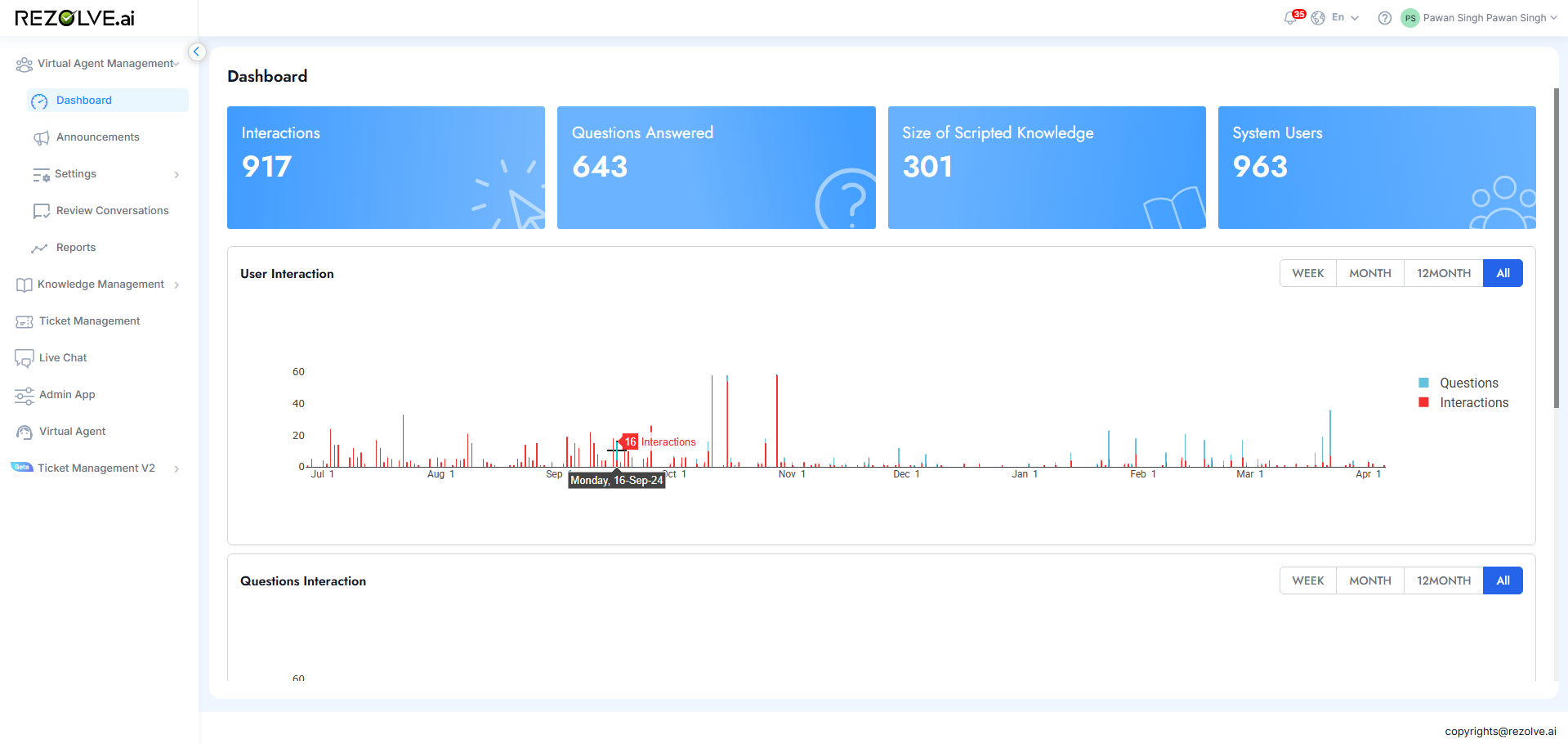Click the Reports trend line icon

[x=39, y=248]
